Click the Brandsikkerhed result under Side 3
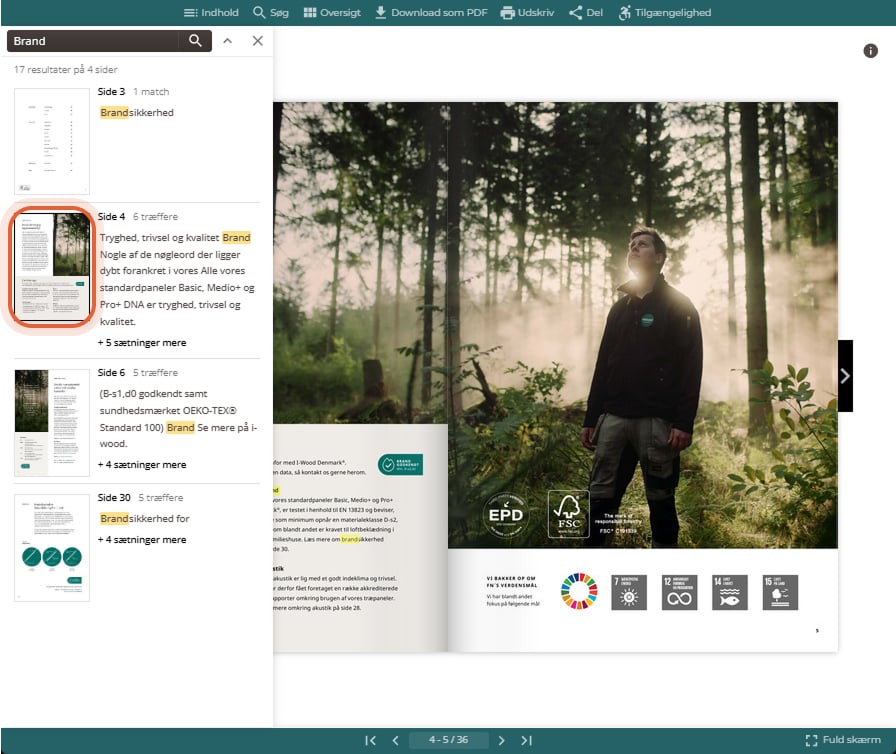 pyautogui.click(x=137, y=113)
